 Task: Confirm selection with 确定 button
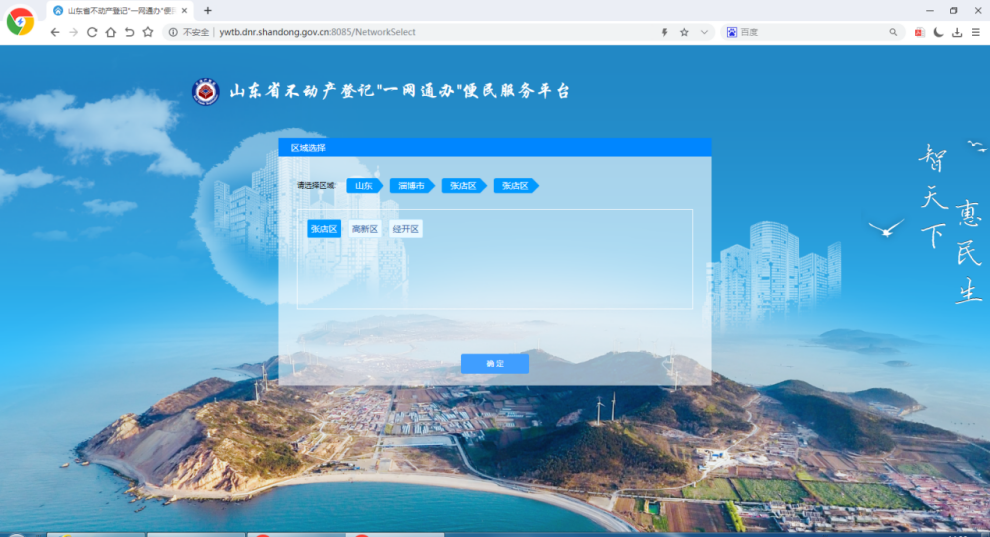[x=495, y=363]
